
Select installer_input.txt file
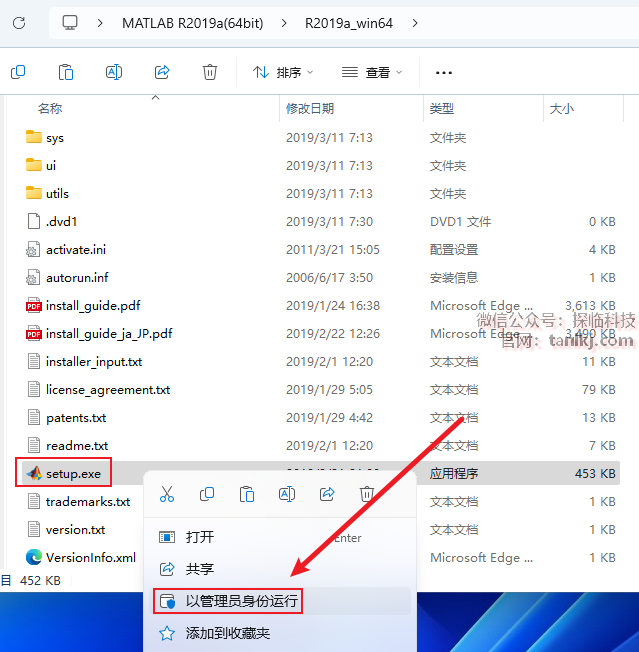84,361
